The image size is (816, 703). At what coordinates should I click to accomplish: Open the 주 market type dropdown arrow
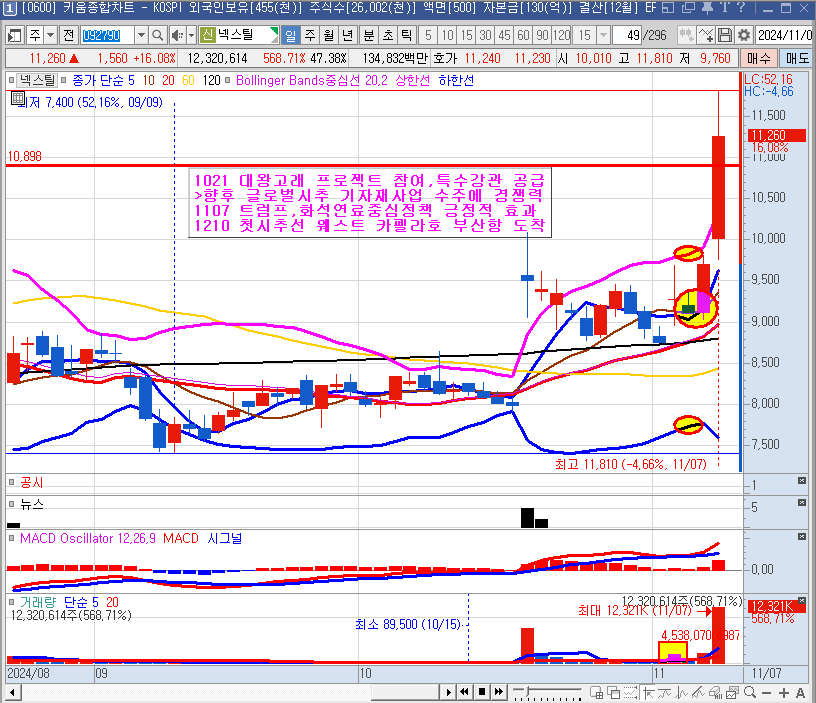[49, 35]
